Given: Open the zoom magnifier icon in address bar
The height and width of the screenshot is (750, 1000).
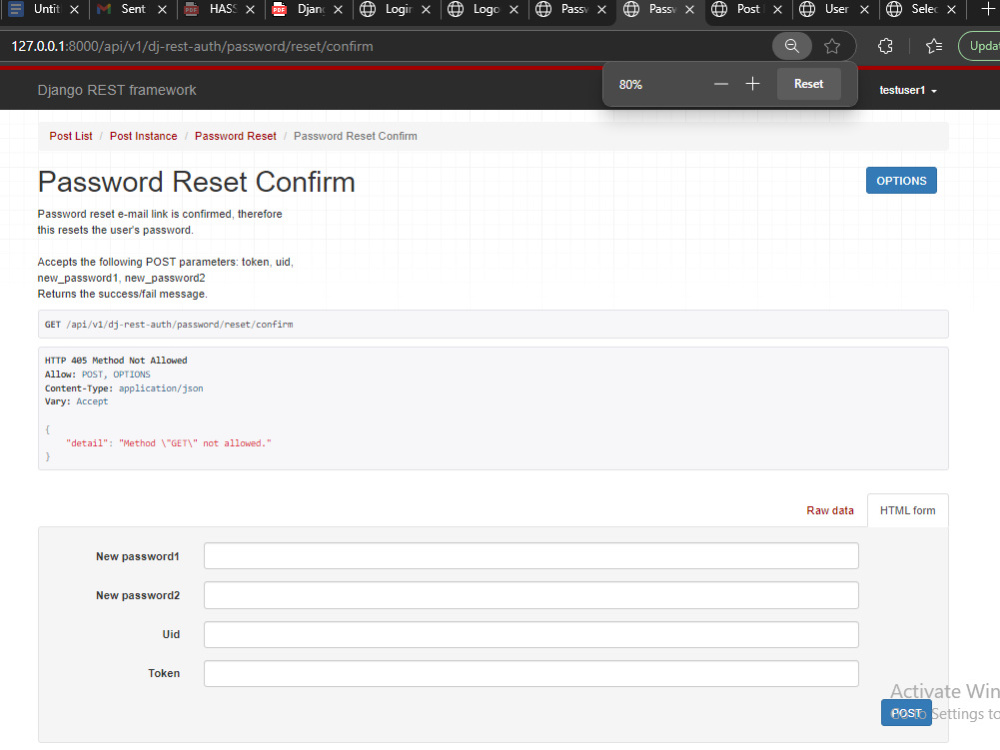Looking at the screenshot, I should pos(791,46).
